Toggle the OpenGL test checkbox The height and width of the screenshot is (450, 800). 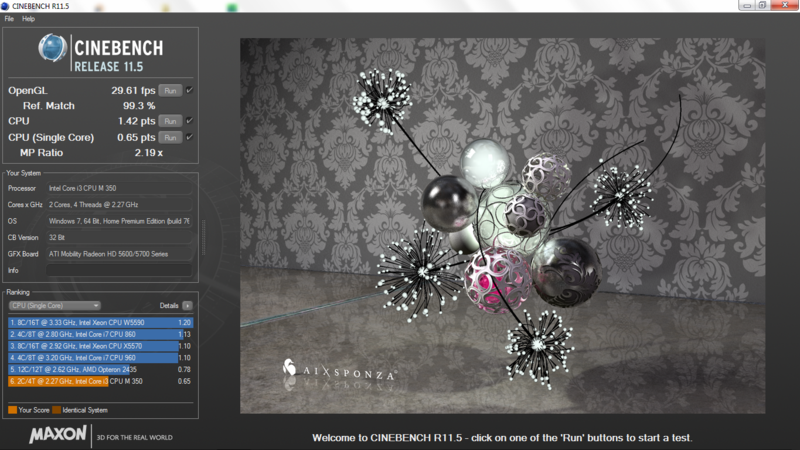pyautogui.click(x=189, y=90)
